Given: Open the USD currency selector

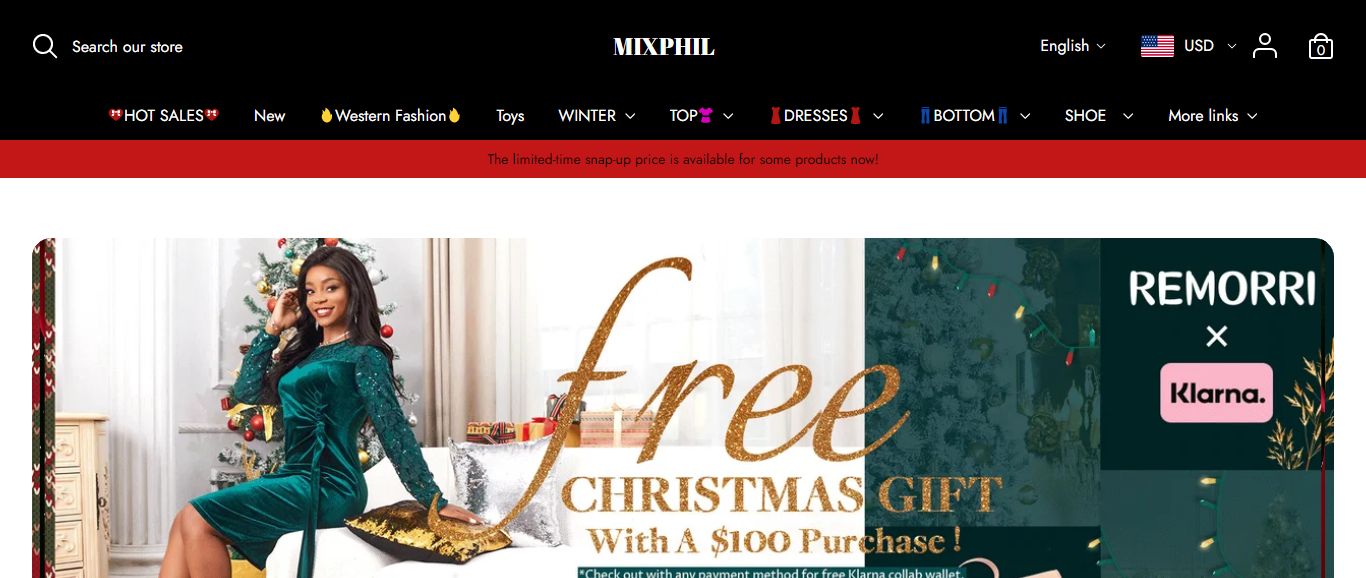Looking at the screenshot, I should tap(1210, 46).
